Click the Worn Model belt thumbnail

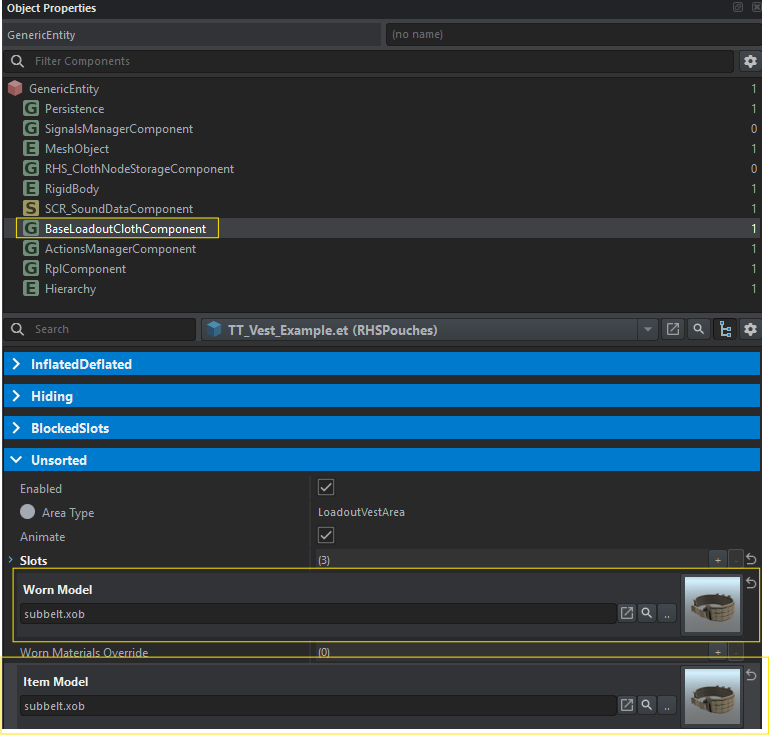tap(711, 605)
